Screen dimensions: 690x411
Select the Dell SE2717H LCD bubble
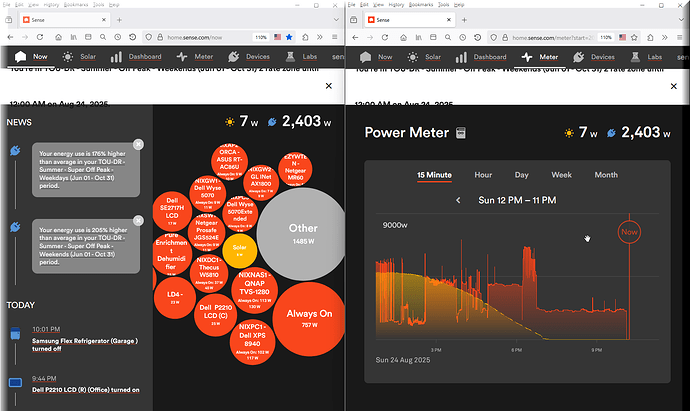point(172,211)
